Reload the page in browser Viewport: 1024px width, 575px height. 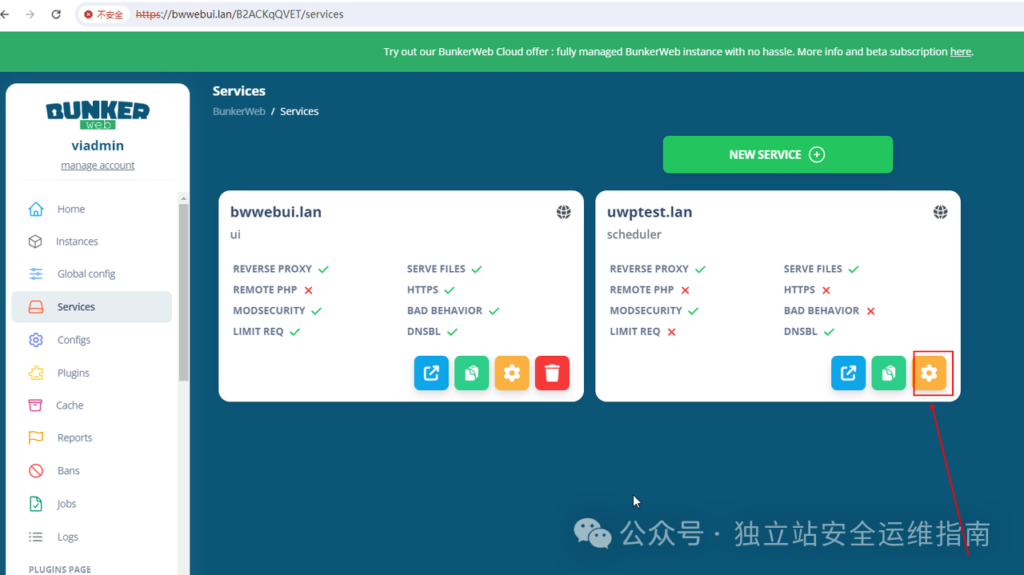tap(56, 14)
